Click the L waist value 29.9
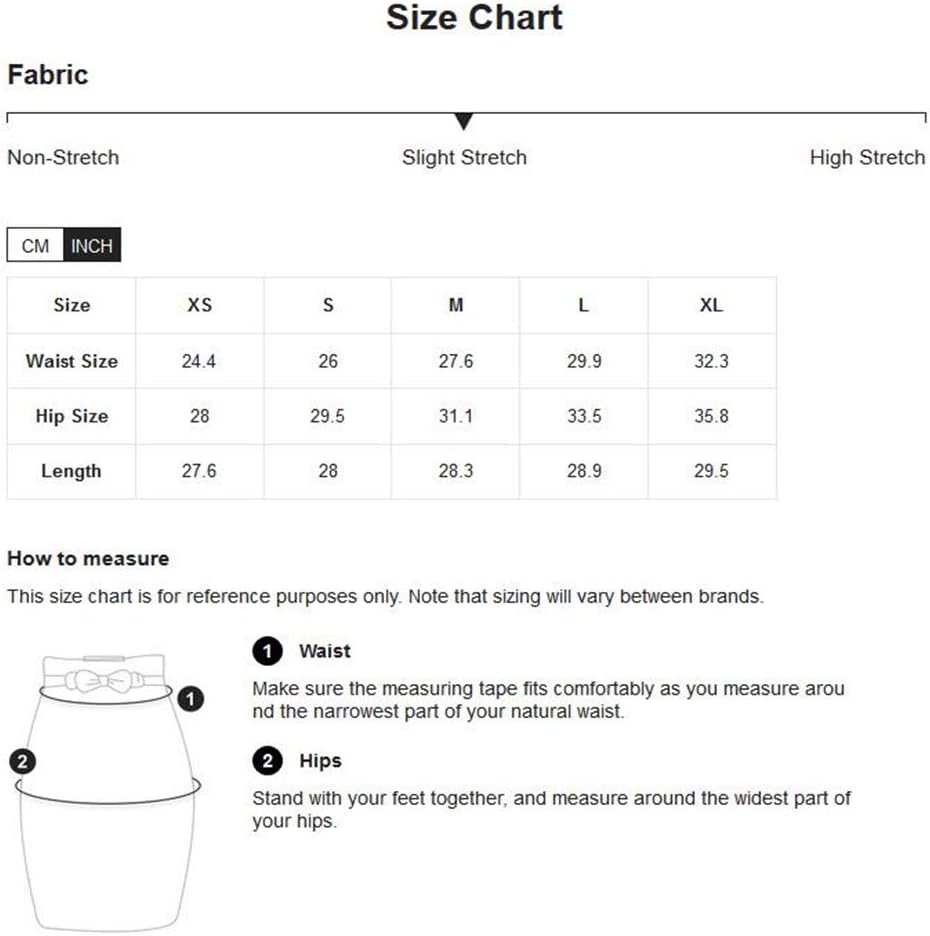The width and height of the screenshot is (930, 936). pos(584,361)
